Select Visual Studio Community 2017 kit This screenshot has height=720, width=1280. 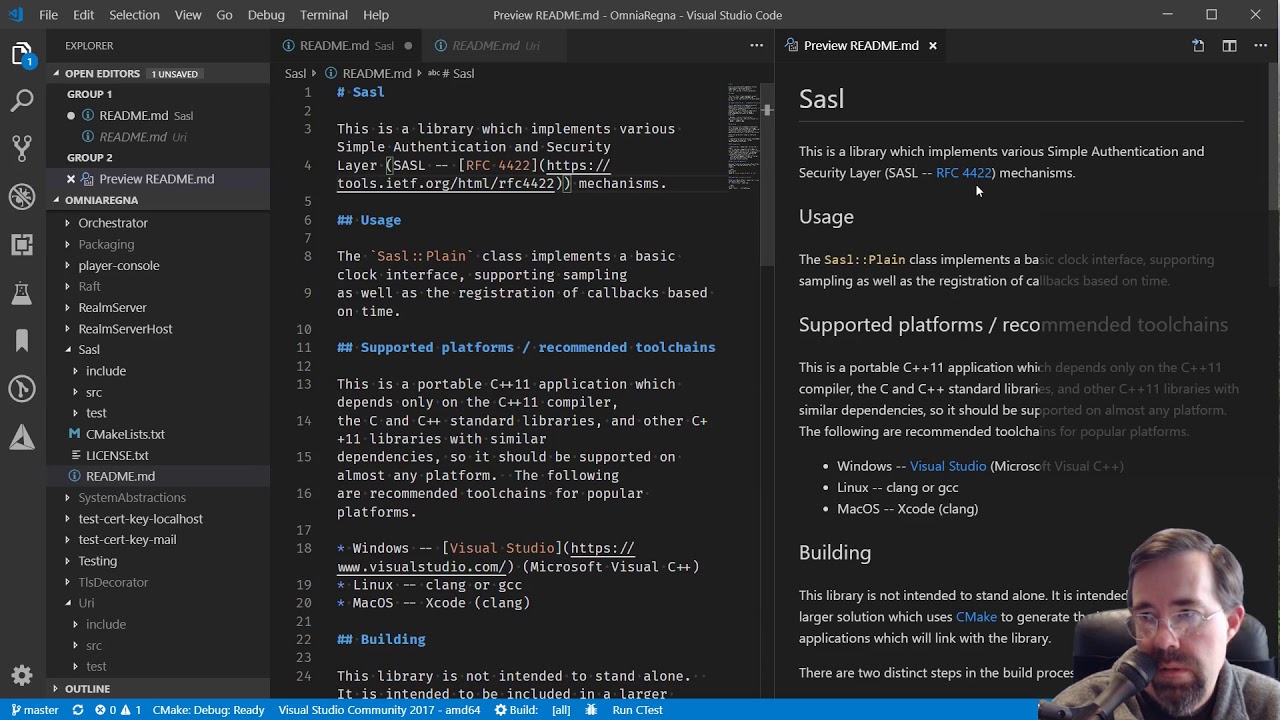click(x=379, y=710)
